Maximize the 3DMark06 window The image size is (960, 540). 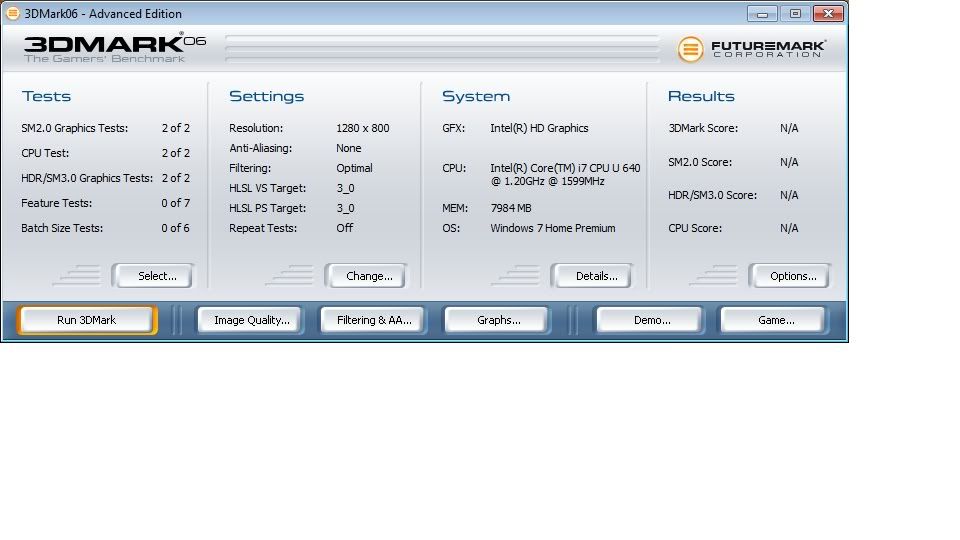tap(795, 13)
